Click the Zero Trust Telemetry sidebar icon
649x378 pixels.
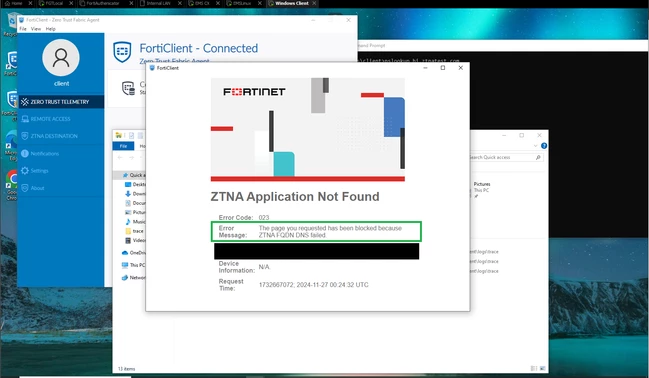tap(25, 101)
